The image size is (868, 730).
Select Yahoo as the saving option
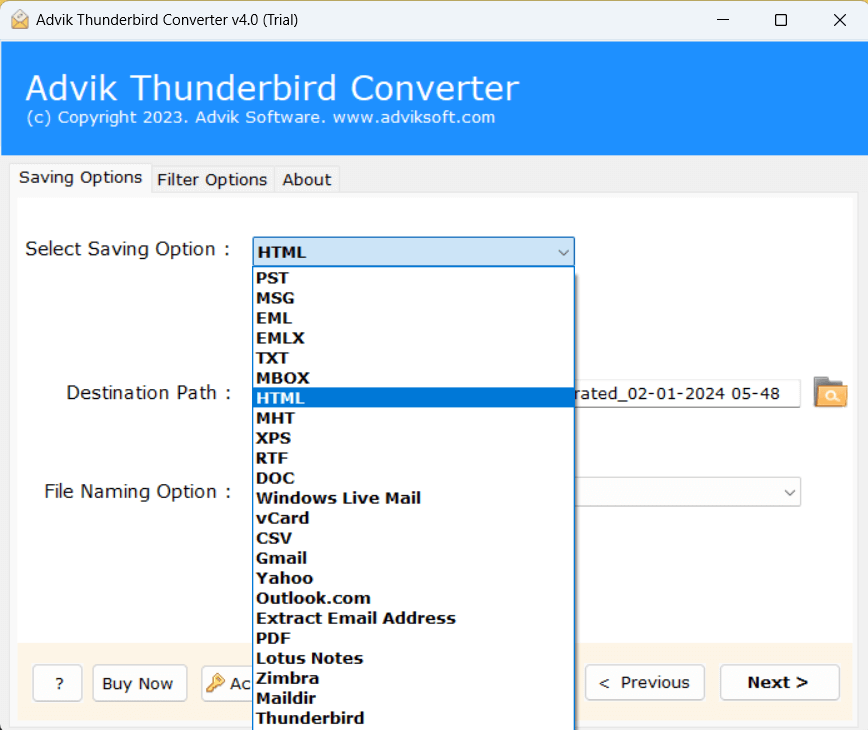click(x=414, y=578)
